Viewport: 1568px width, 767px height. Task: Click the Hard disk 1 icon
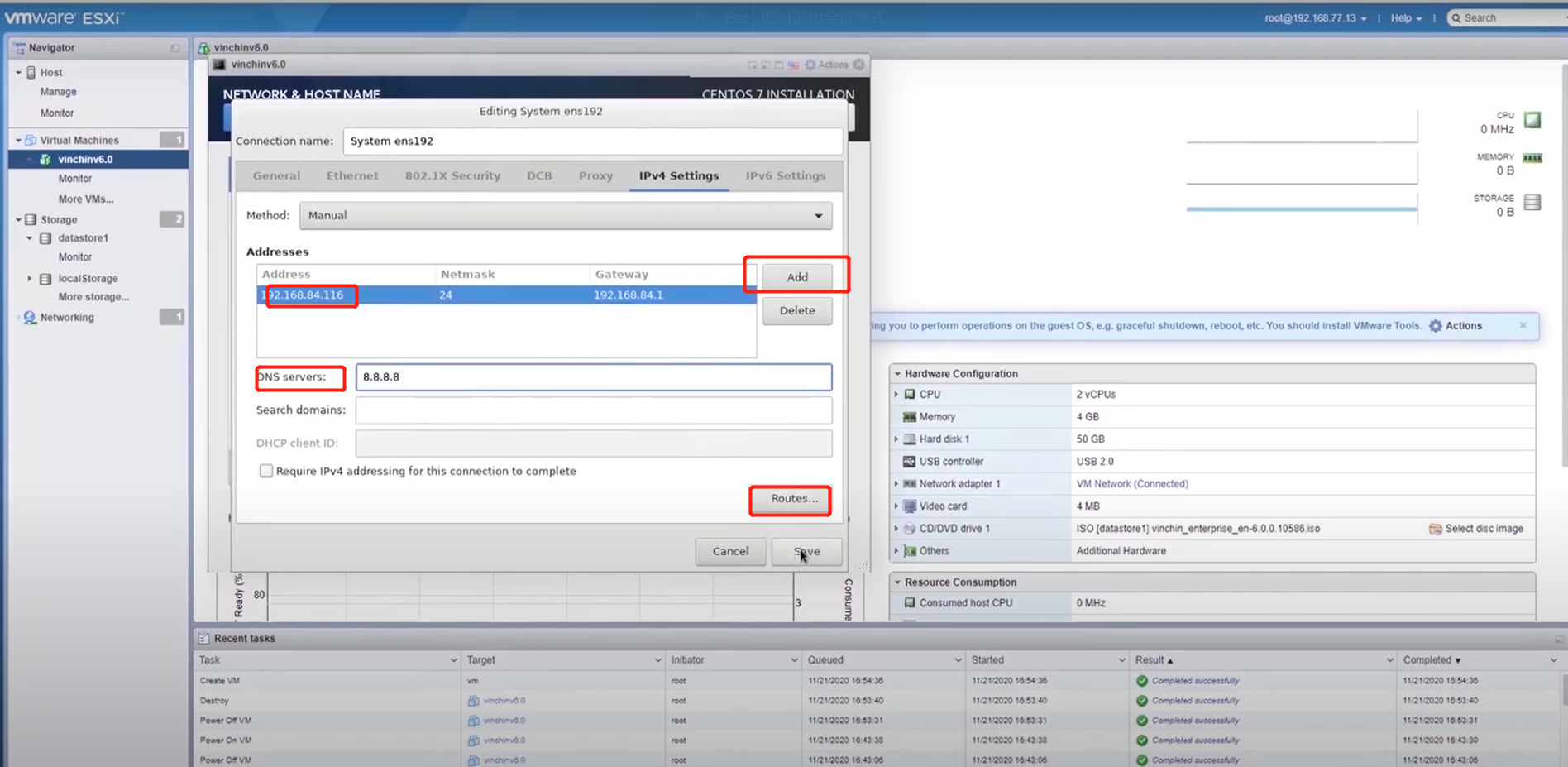[x=910, y=439]
